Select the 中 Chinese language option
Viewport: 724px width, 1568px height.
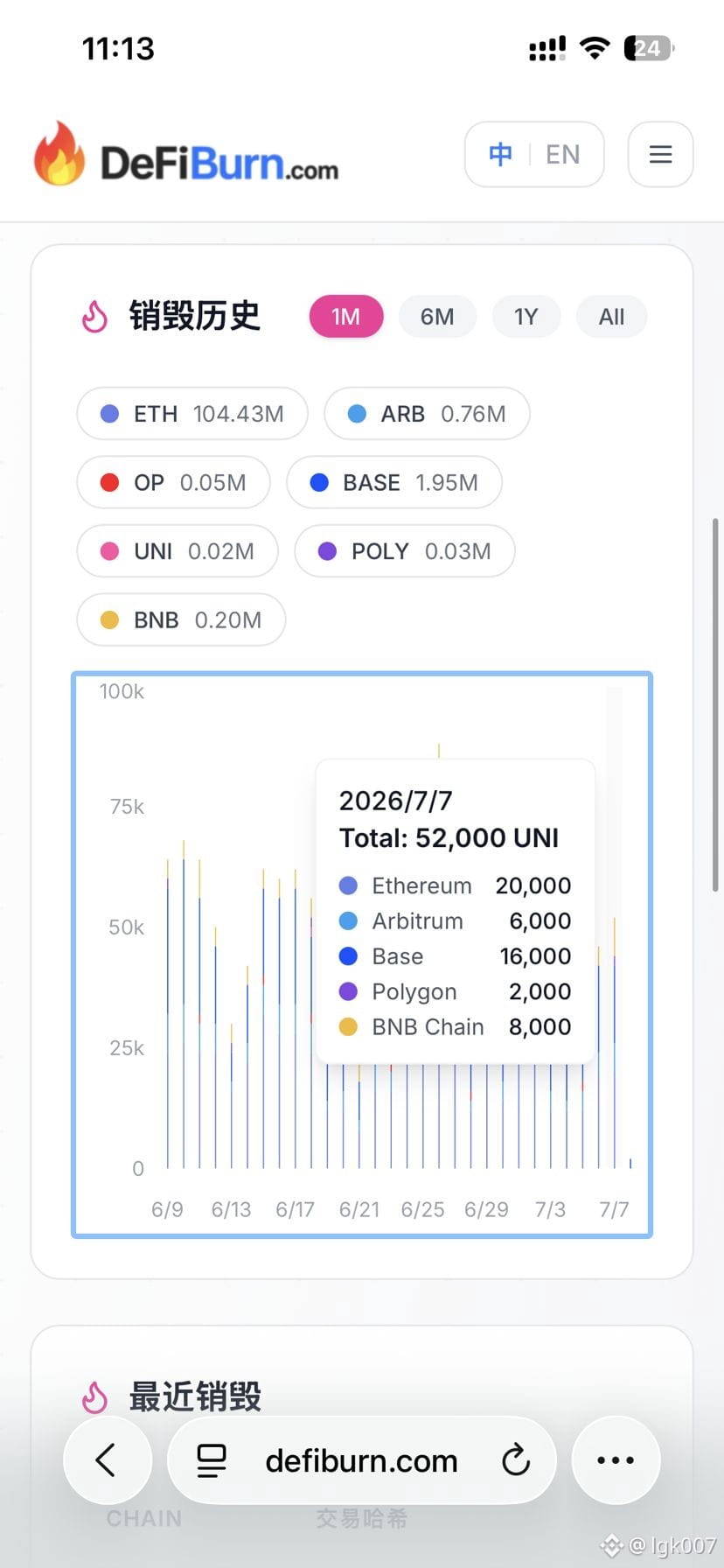[500, 155]
